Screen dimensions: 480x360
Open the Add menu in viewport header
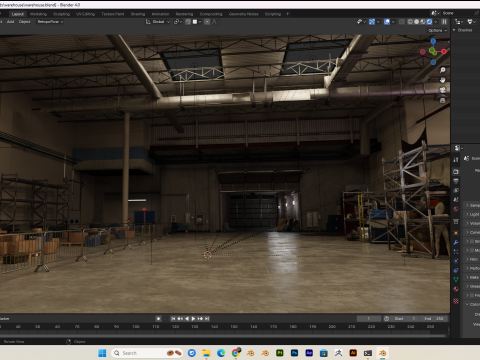pos(10,22)
